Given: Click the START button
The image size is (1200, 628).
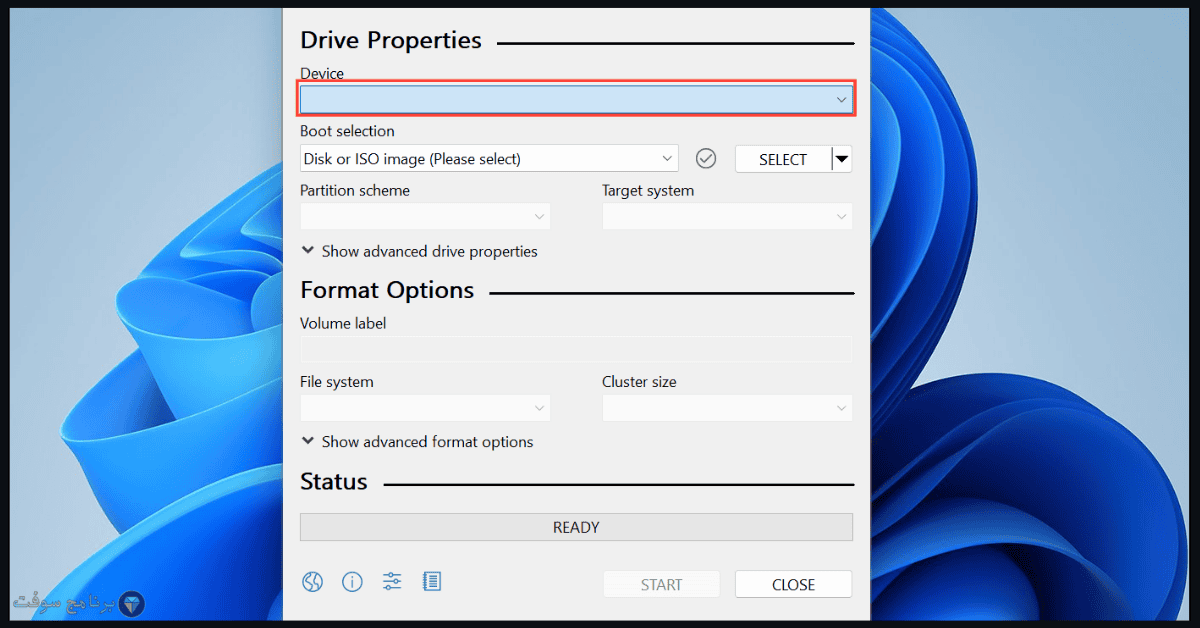Looking at the screenshot, I should (x=661, y=584).
